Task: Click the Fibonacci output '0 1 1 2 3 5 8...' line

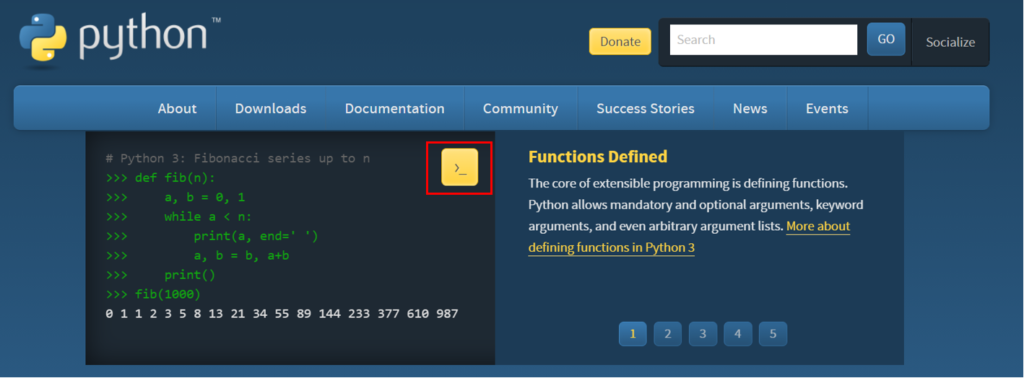Action: click(x=281, y=314)
